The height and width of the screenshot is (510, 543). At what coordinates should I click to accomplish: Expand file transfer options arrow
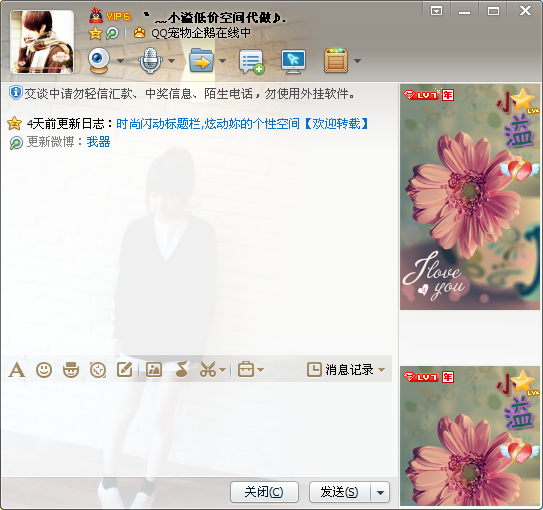[223, 61]
